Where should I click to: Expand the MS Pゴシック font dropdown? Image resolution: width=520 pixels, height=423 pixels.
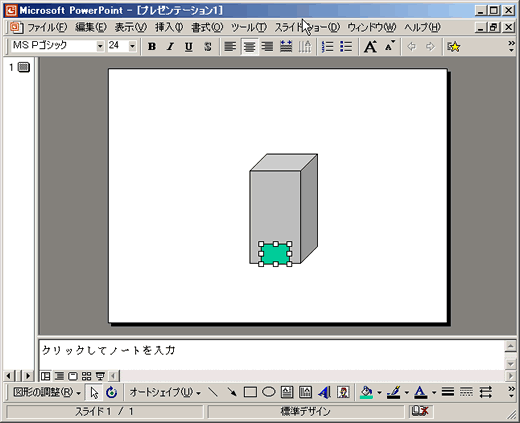[100, 46]
